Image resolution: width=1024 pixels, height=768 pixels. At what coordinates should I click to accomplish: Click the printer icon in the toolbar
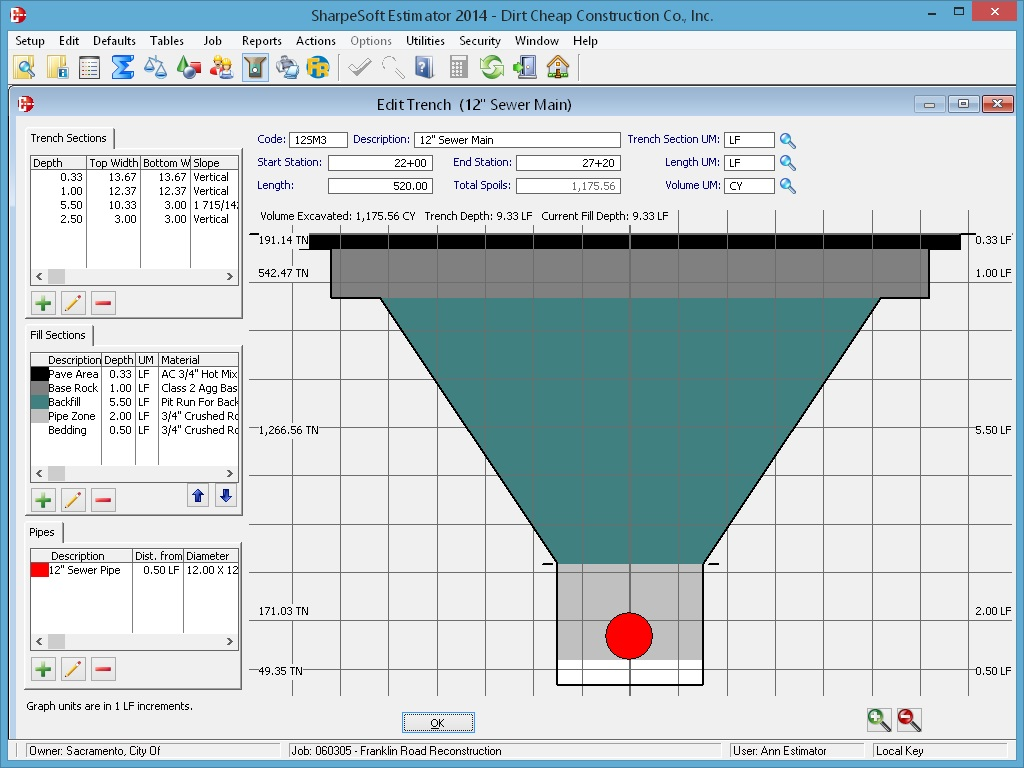coord(287,67)
